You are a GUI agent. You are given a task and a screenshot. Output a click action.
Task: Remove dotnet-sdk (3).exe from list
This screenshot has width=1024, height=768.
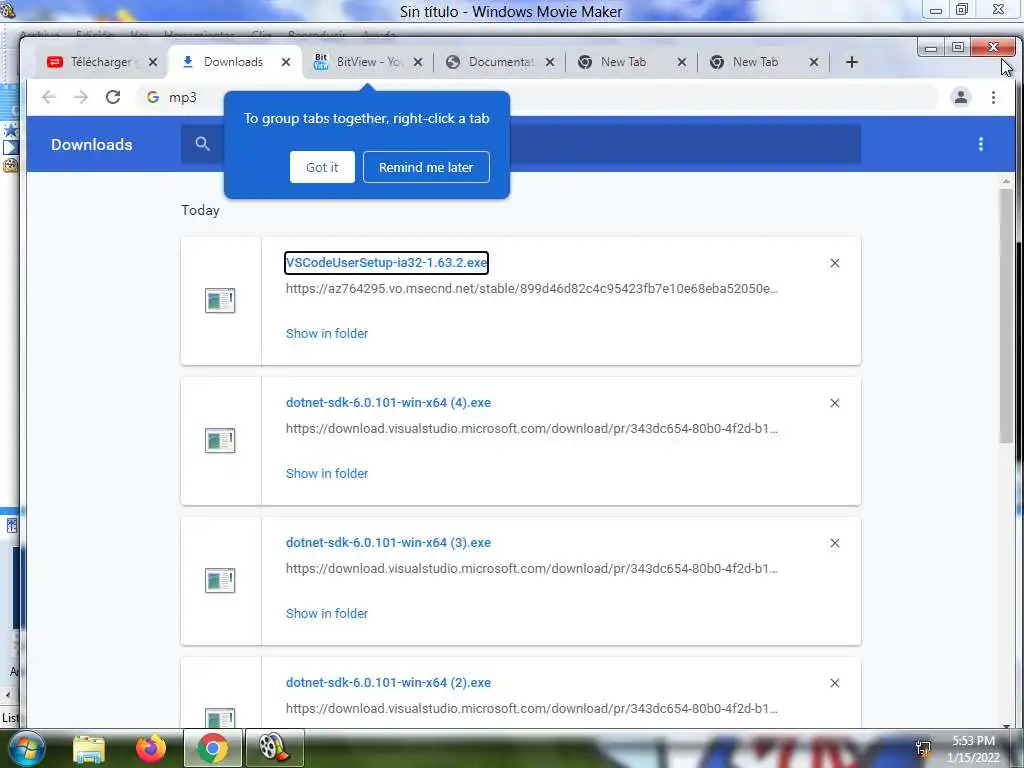pyautogui.click(x=835, y=543)
